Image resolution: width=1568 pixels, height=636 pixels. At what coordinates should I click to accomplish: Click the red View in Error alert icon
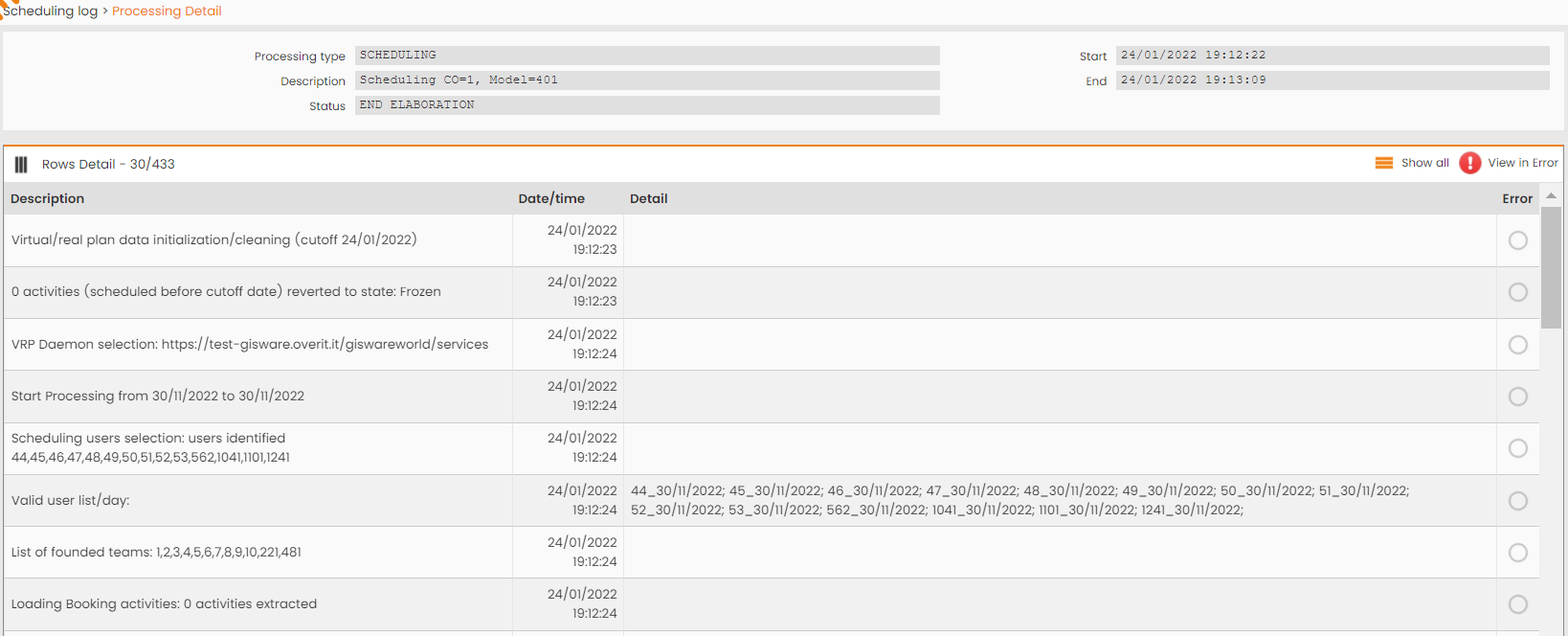pyautogui.click(x=1470, y=163)
